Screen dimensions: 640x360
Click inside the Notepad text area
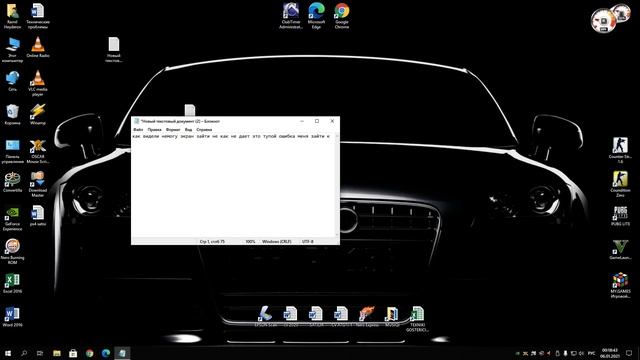pos(233,186)
